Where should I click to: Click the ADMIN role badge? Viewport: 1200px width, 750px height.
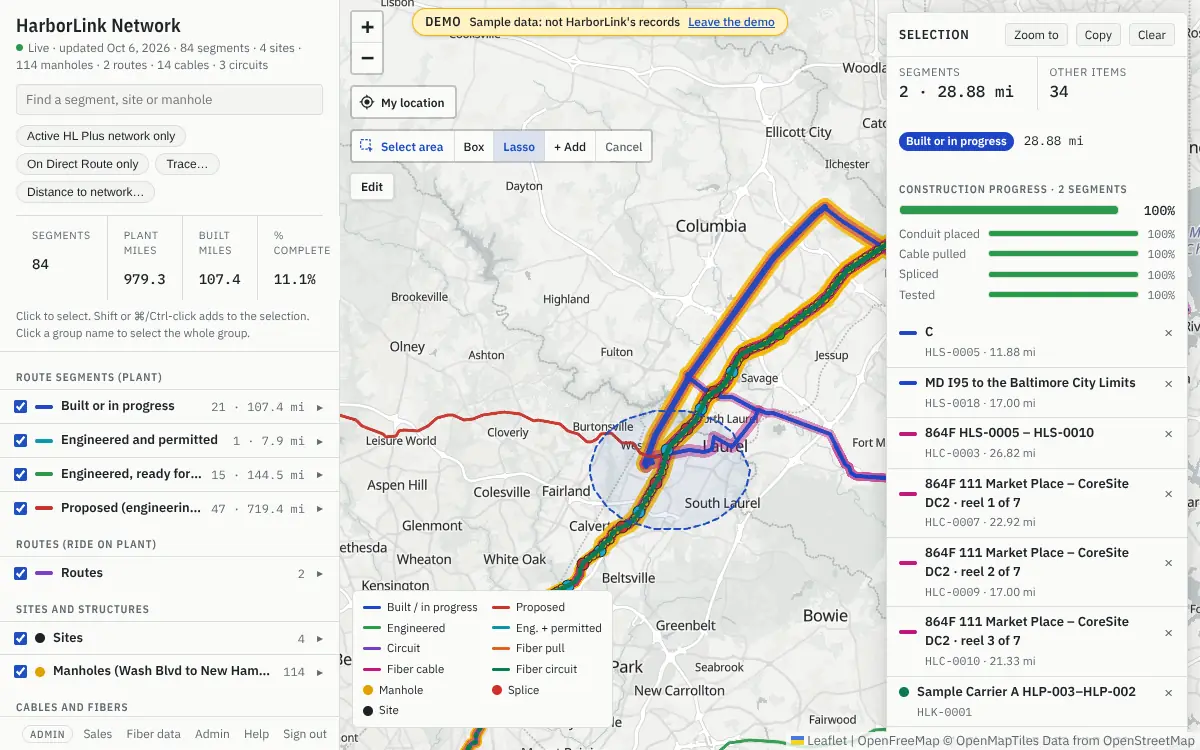[47, 734]
